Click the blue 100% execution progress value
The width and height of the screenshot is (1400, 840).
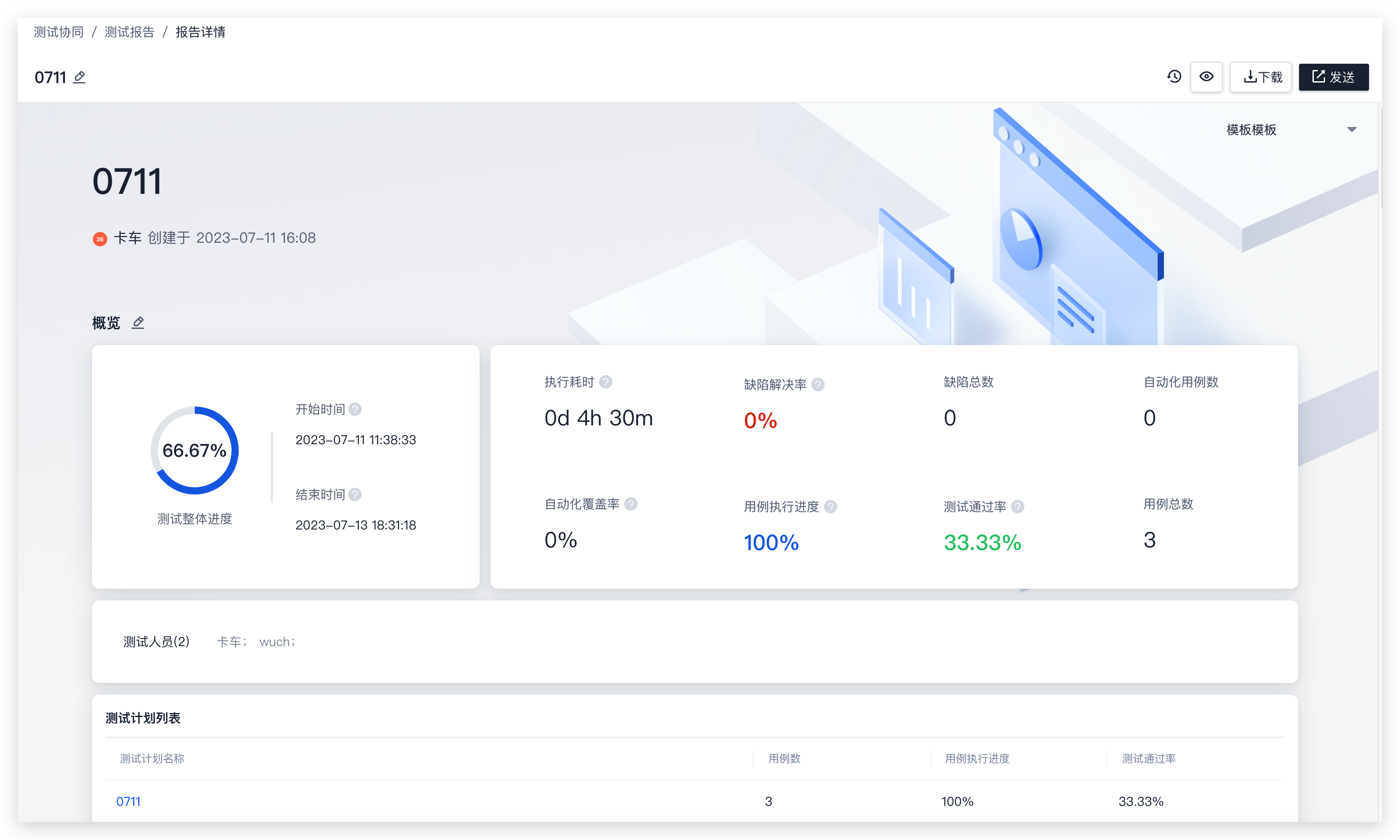click(x=771, y=542)
